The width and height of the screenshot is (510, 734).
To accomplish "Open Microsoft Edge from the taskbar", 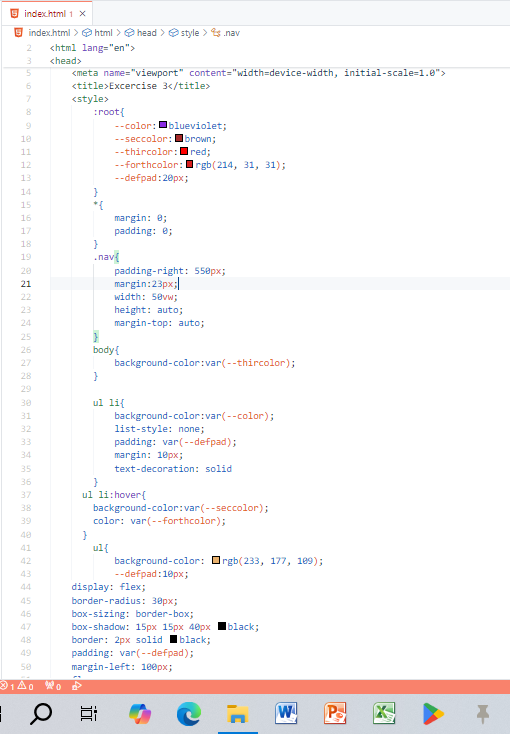I will tap(189, 713).
